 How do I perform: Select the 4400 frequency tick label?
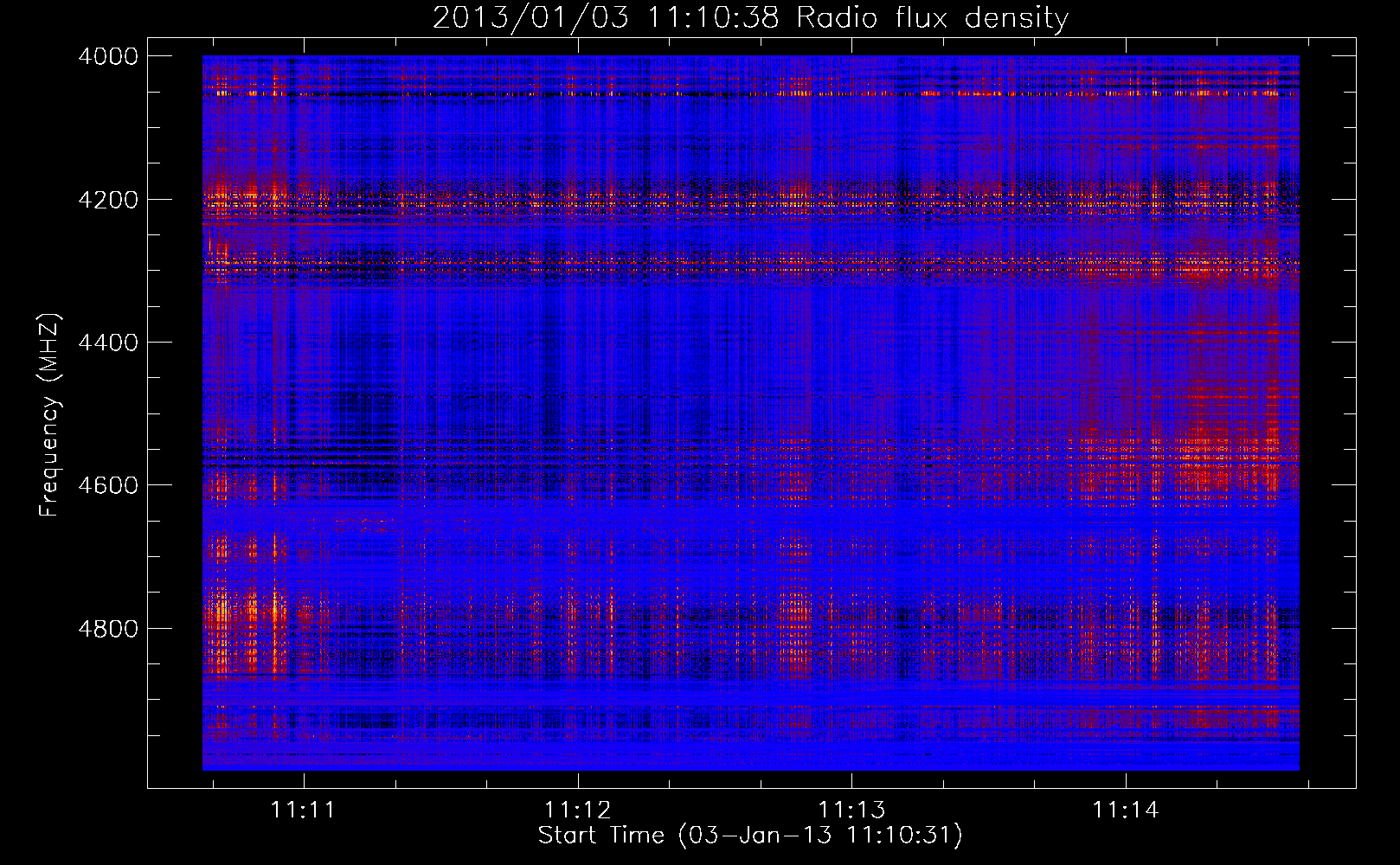(x=108, y=343)
